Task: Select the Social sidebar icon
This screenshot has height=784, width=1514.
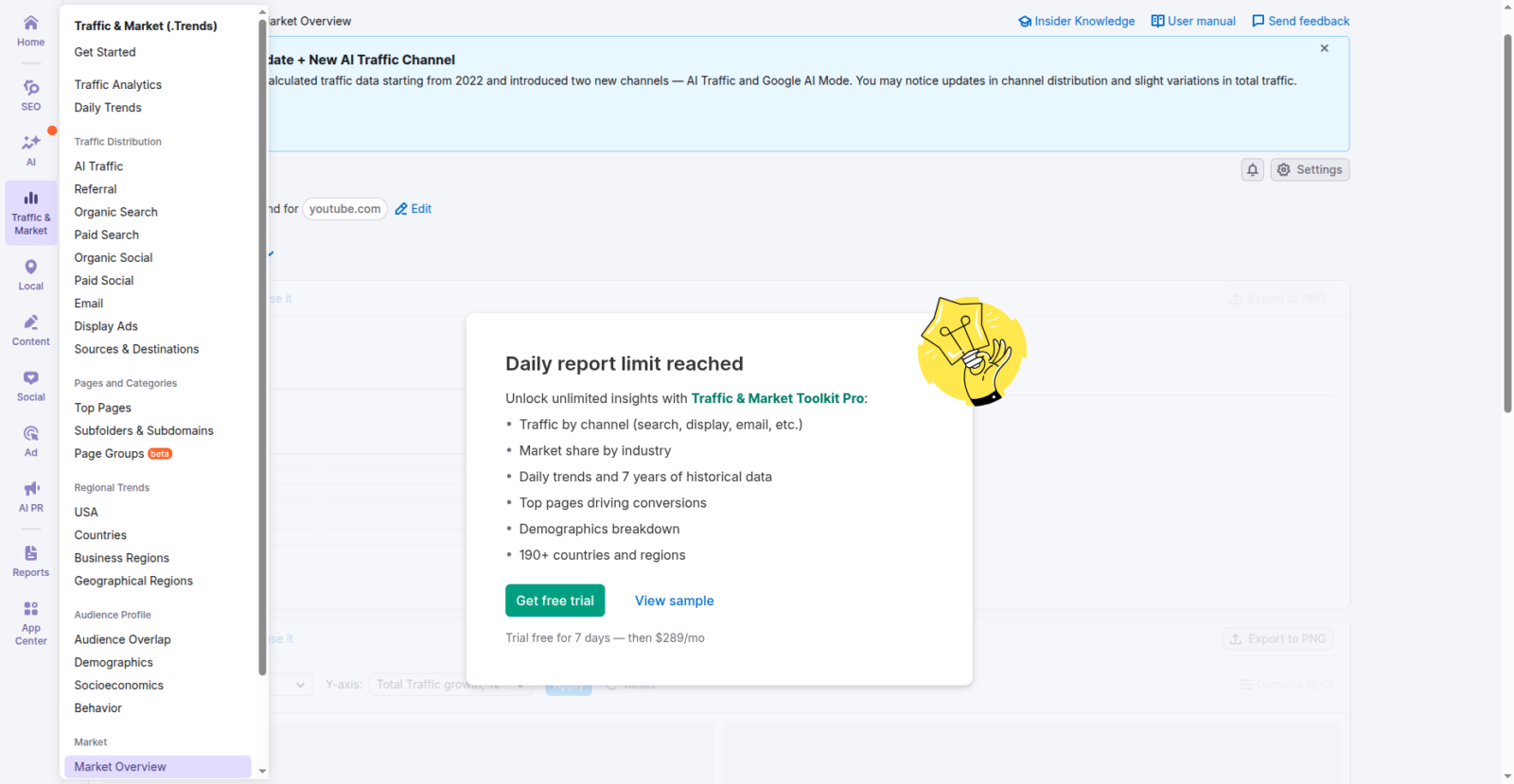Action: pos(30,385)
